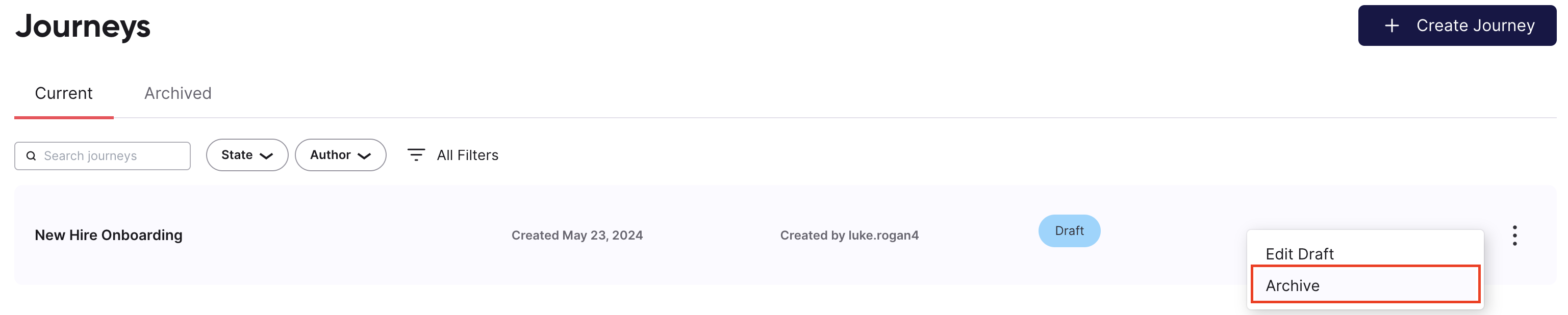Click the chevron arrow on the Author filter

tap(364, 156)
